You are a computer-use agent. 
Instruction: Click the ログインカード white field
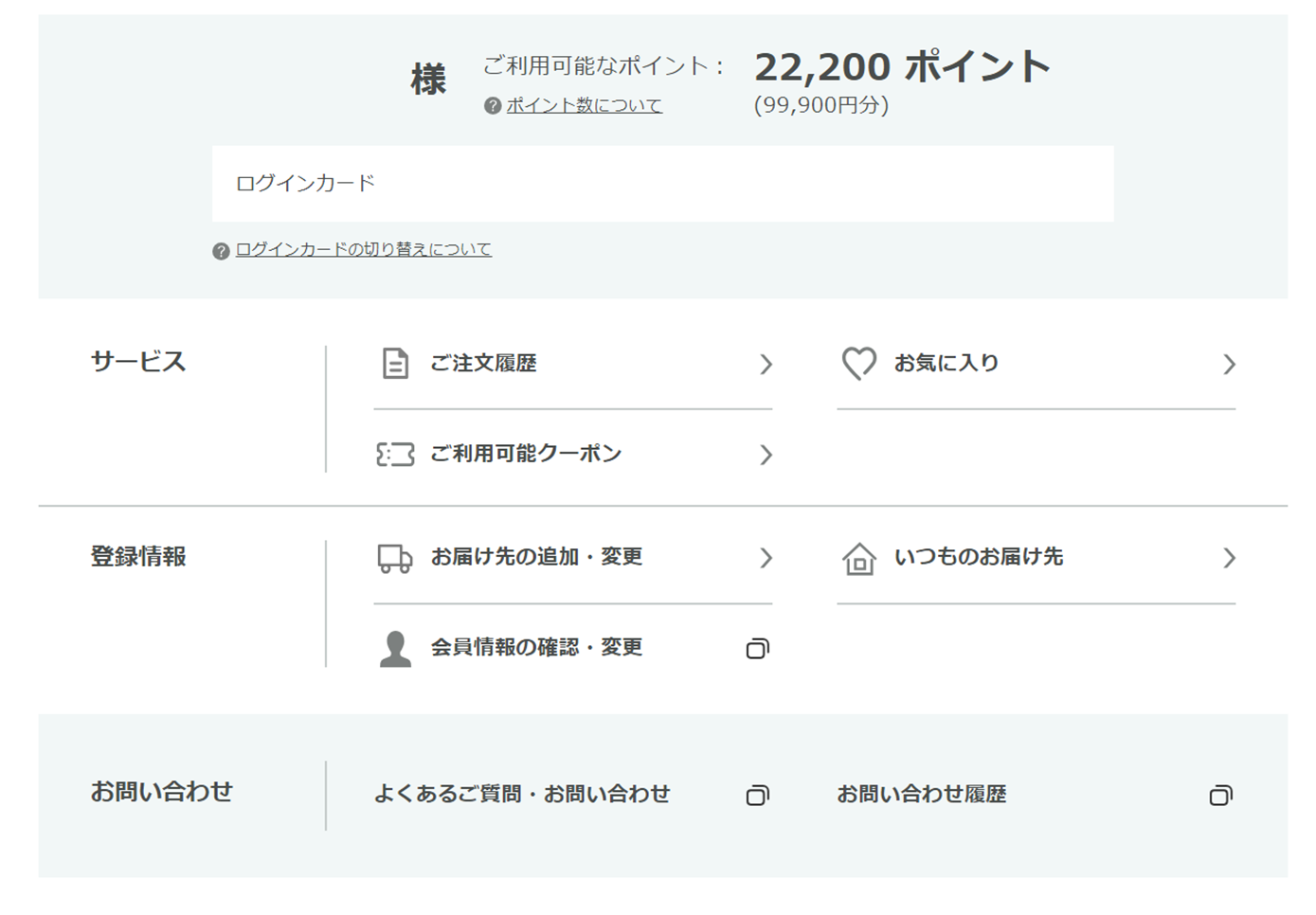pos(663,184)
